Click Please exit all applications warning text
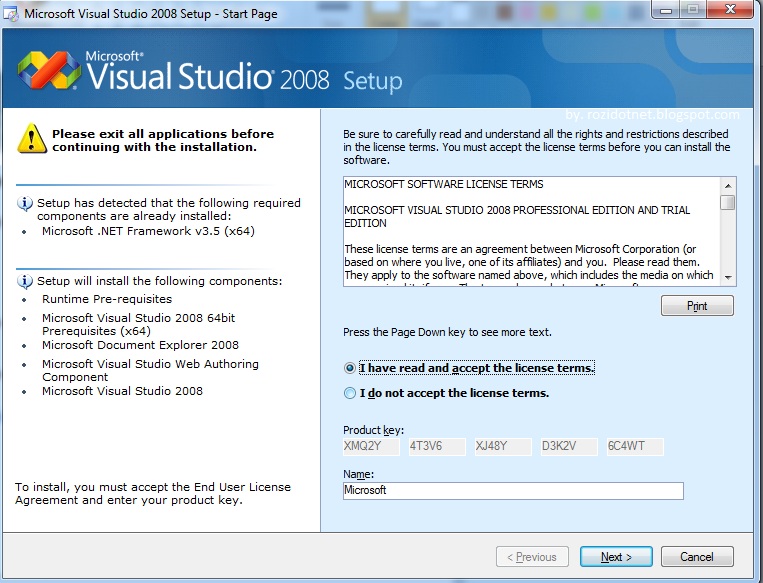The height and width of the screenshot is (583, 763). [x=163, y=140]
